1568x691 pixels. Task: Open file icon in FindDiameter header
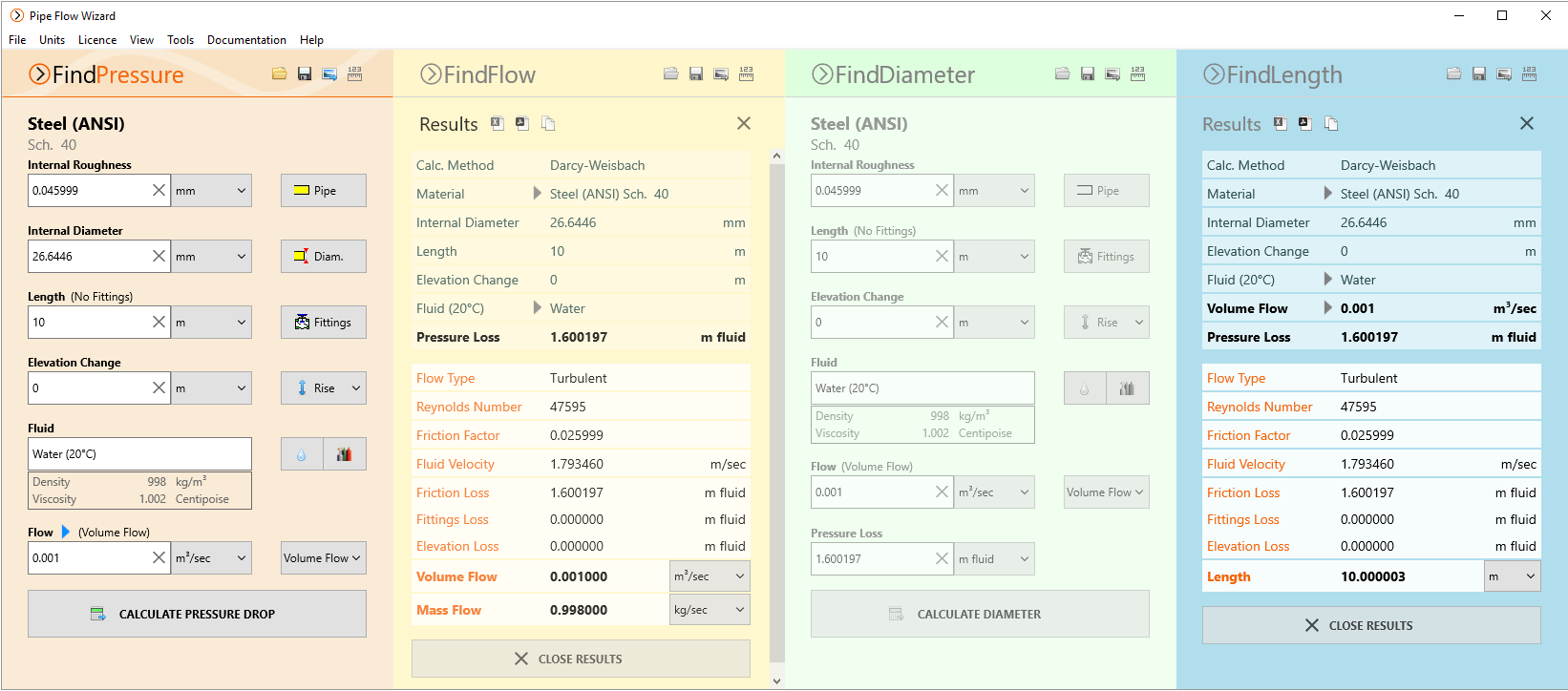[1063, 73]
